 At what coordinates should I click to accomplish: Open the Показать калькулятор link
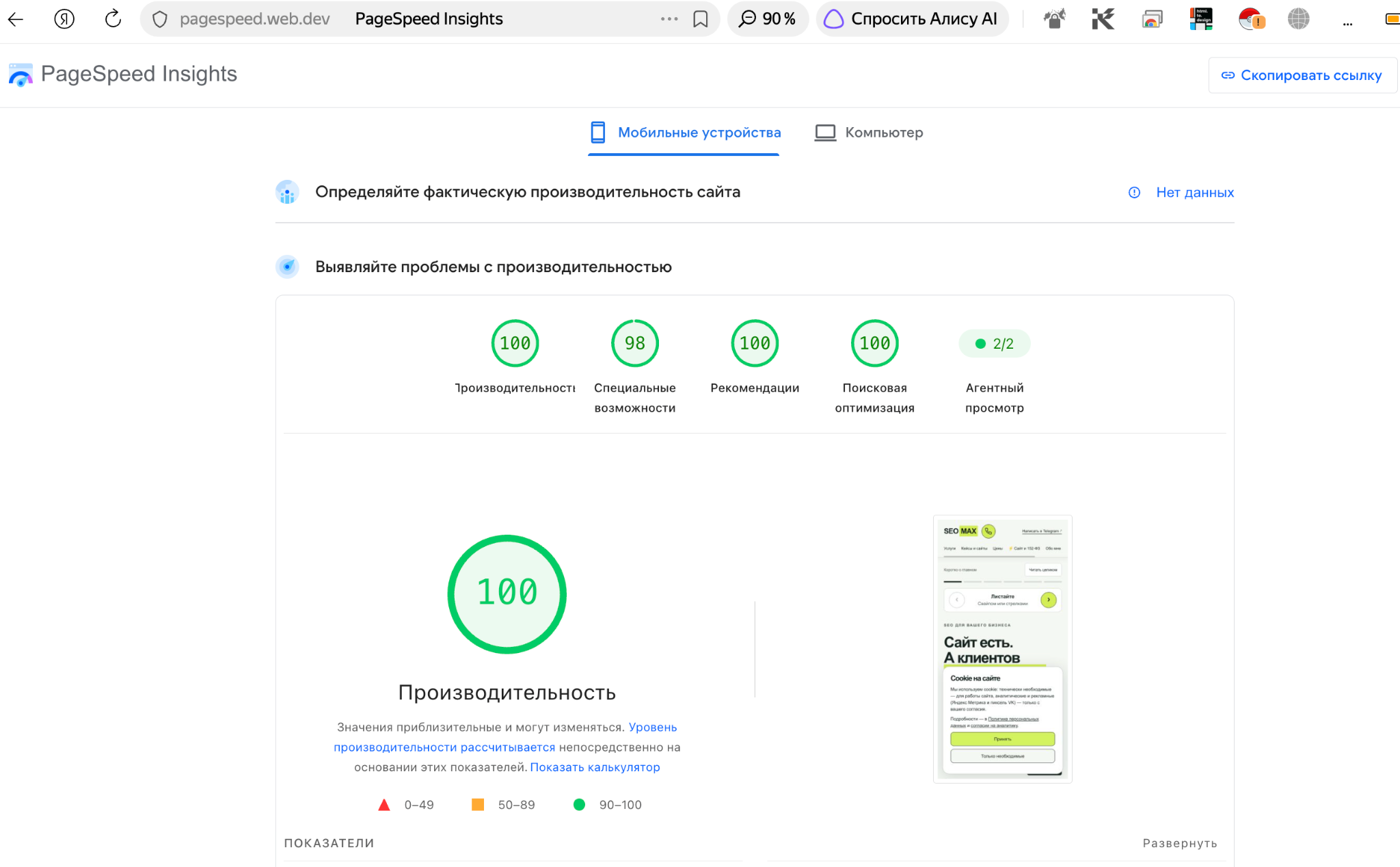pos(595,767)
